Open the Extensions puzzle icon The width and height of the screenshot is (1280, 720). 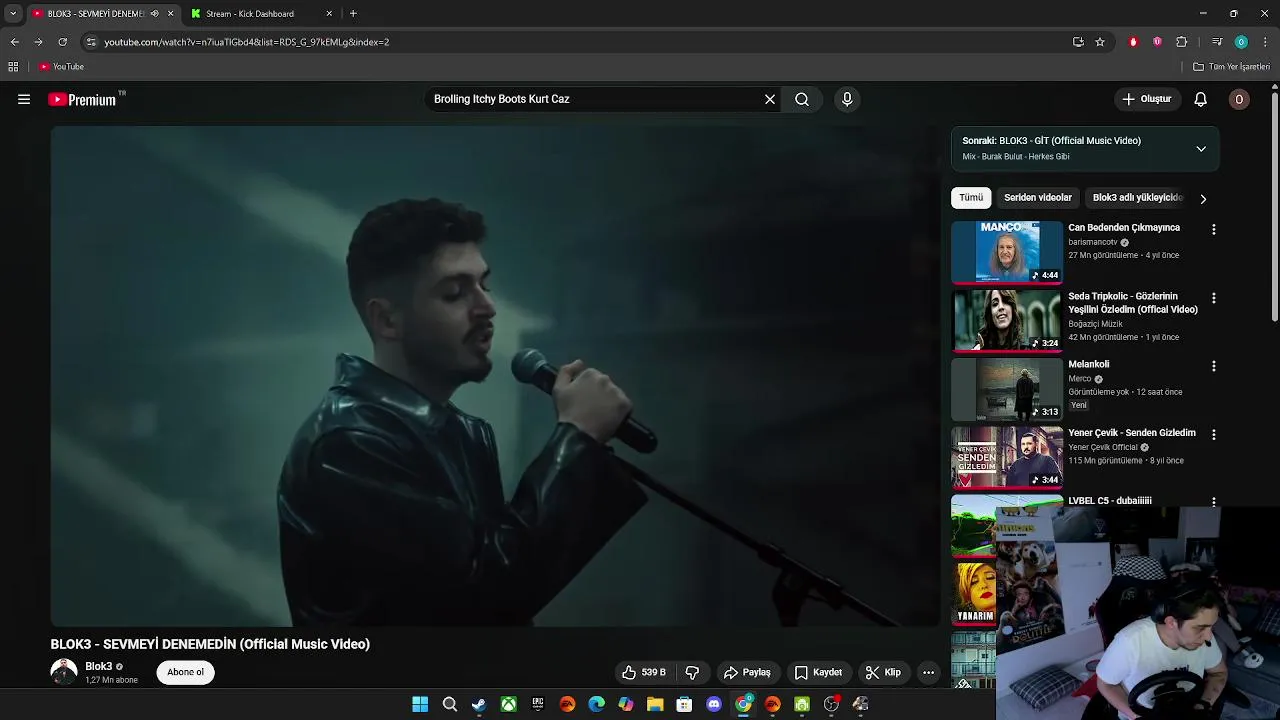(x=1182, y=42)
